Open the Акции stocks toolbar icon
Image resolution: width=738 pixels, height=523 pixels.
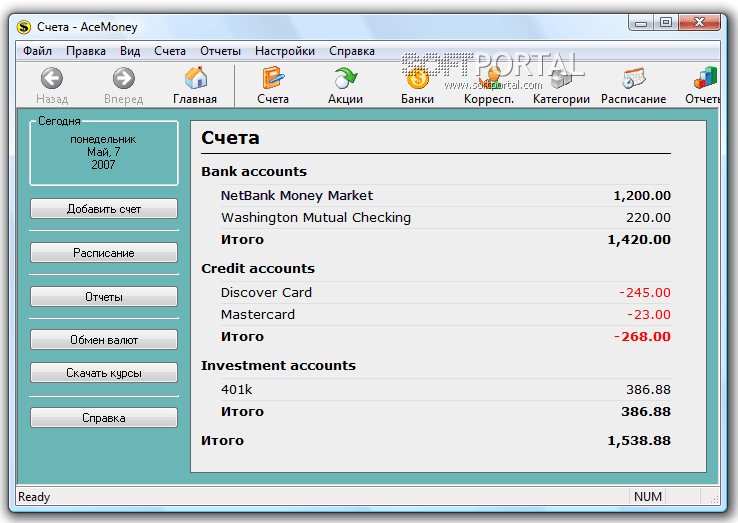click(345, 78)
